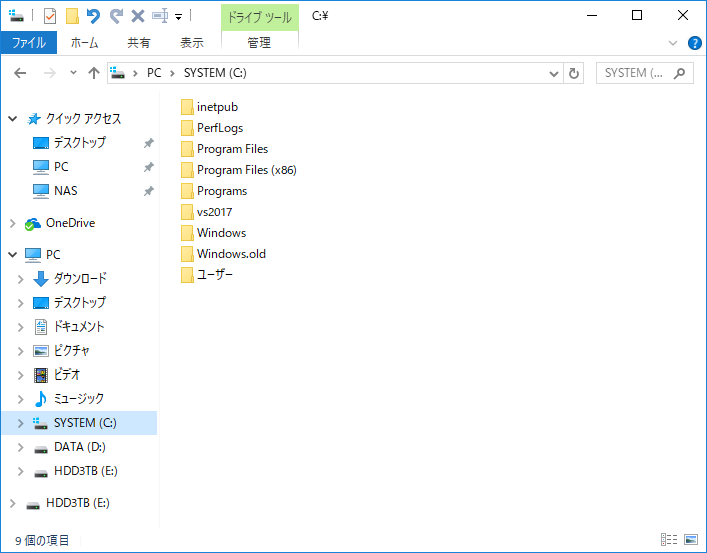
Task: Collapse the PC tree node
Action: (13, 255)
